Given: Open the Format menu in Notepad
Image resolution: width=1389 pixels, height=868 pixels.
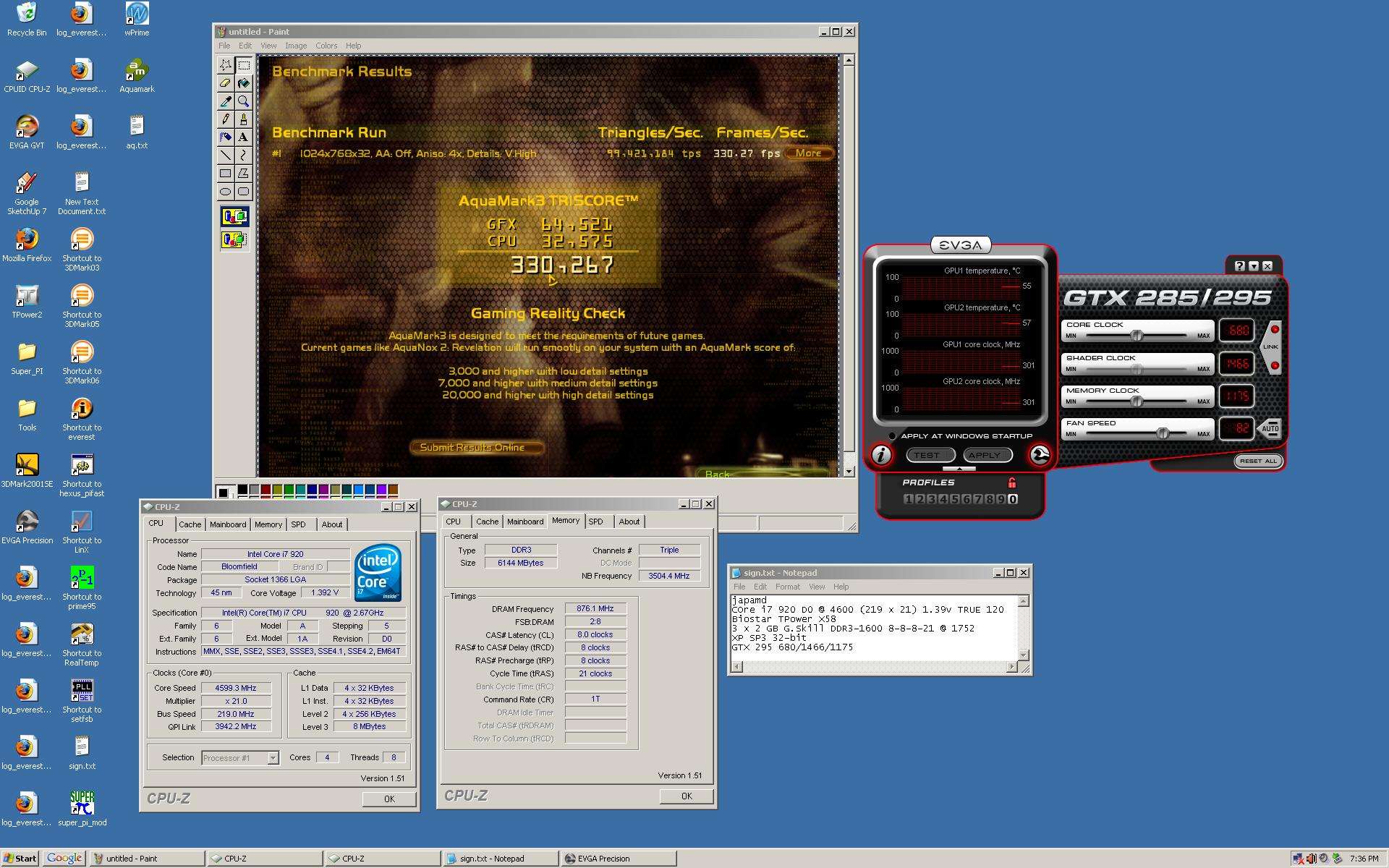Looking at the screenshot, I should click(788, 587).
